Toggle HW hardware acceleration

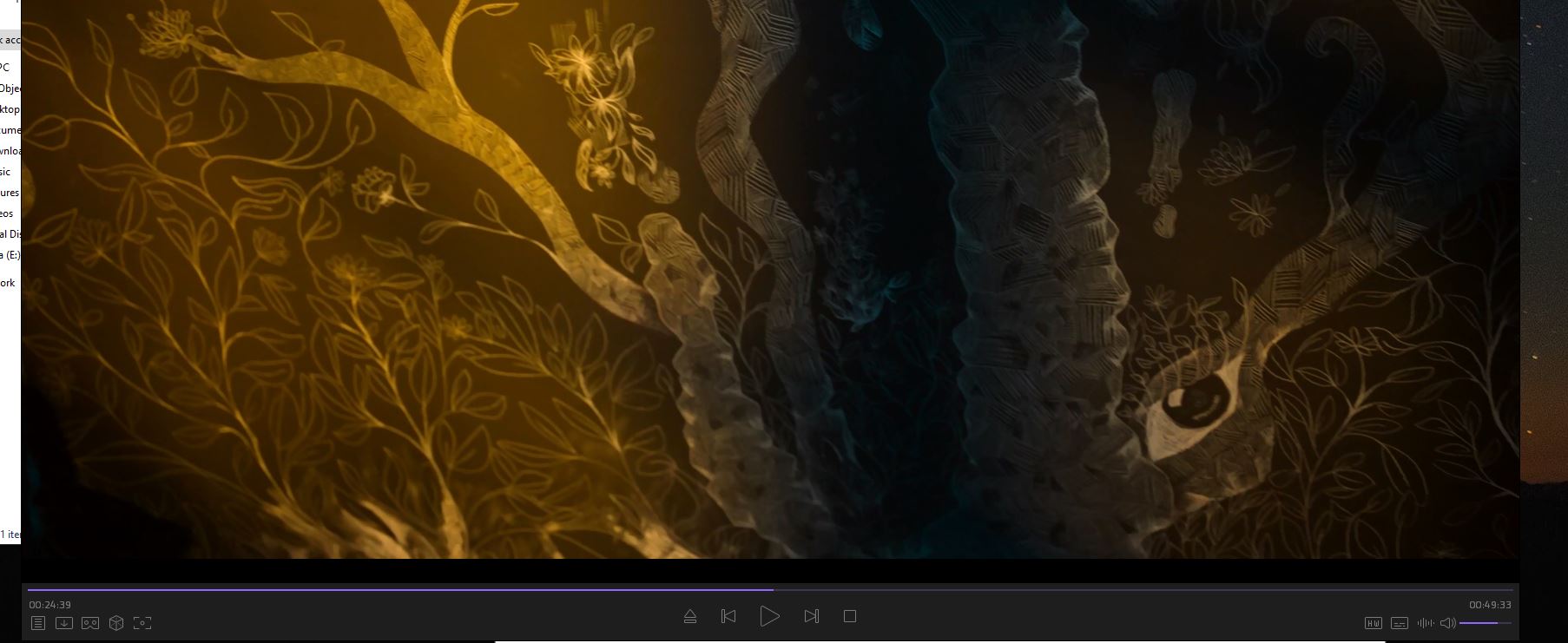point(1373,623)
